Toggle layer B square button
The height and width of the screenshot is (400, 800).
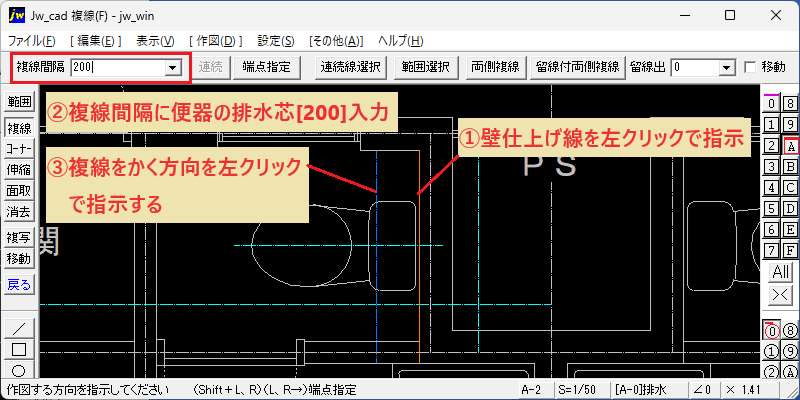(790, 167)
